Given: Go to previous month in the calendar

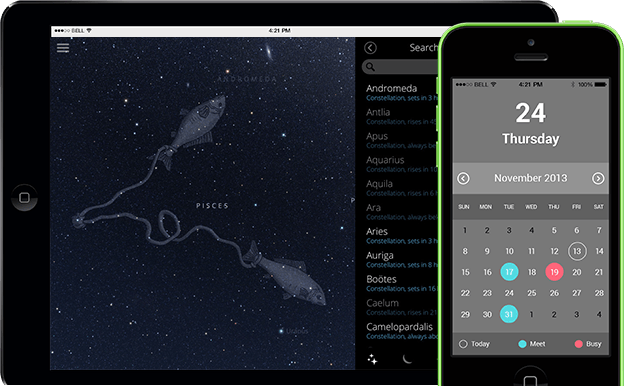Looking at the screenshot, I should (463, 178).
